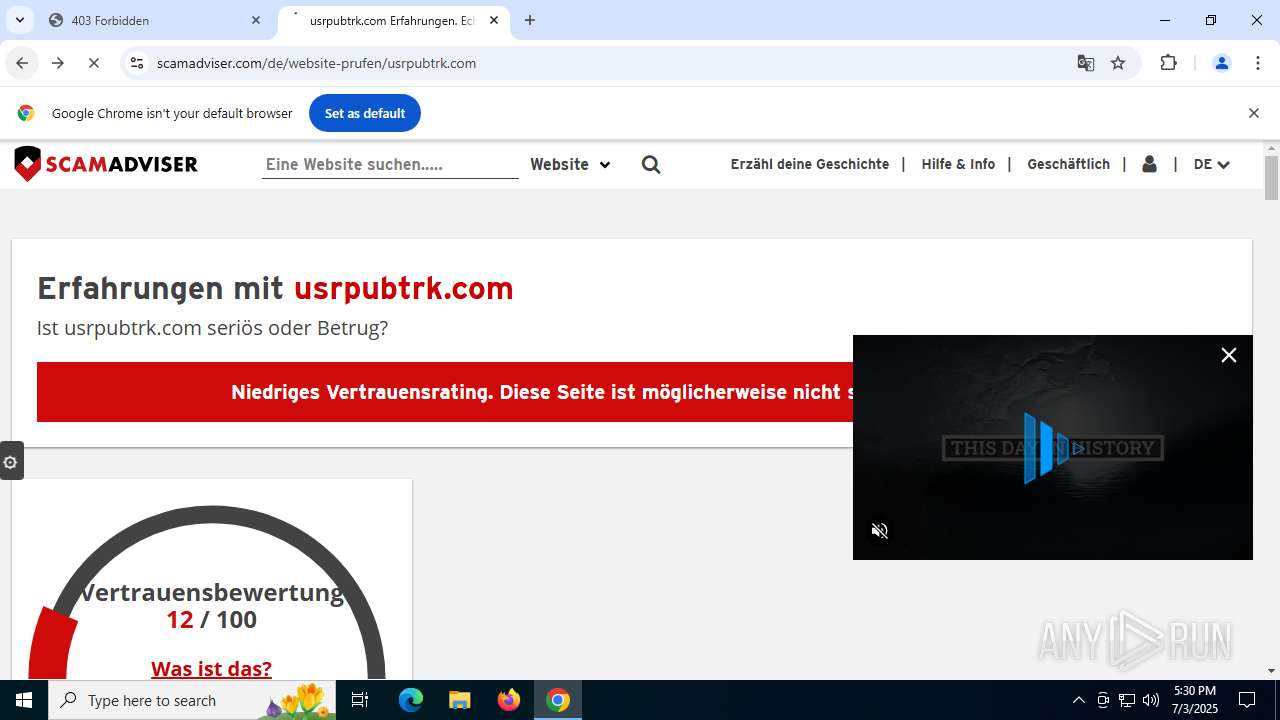This screenshot has height=720, width=1280.
Task: Open the volume control in tray
Action: pos(1151,700)
